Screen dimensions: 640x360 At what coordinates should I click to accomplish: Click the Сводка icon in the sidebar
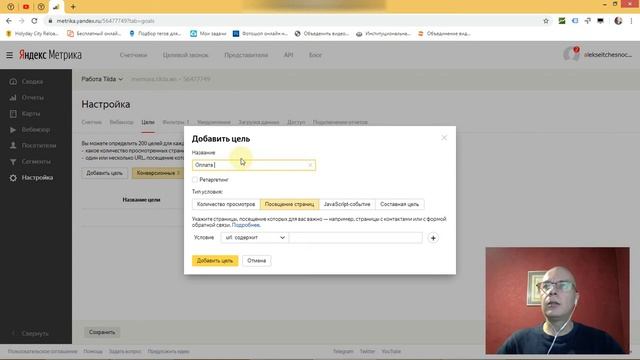[x=13, y=82]
